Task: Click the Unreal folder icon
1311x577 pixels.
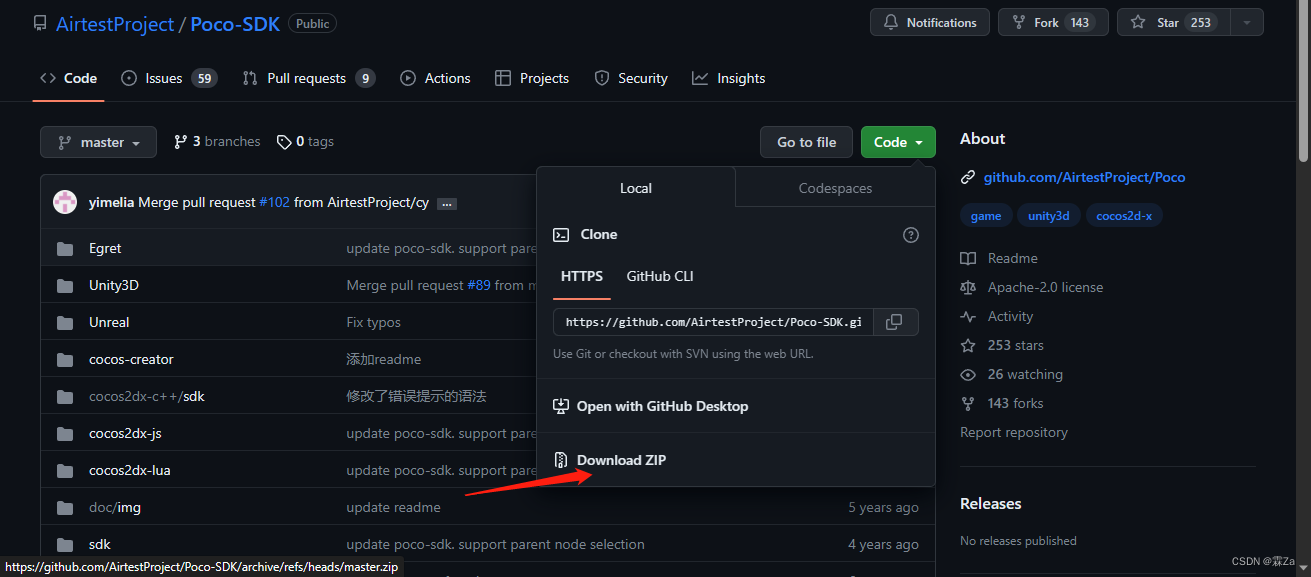Action: (x=66, y=322)
